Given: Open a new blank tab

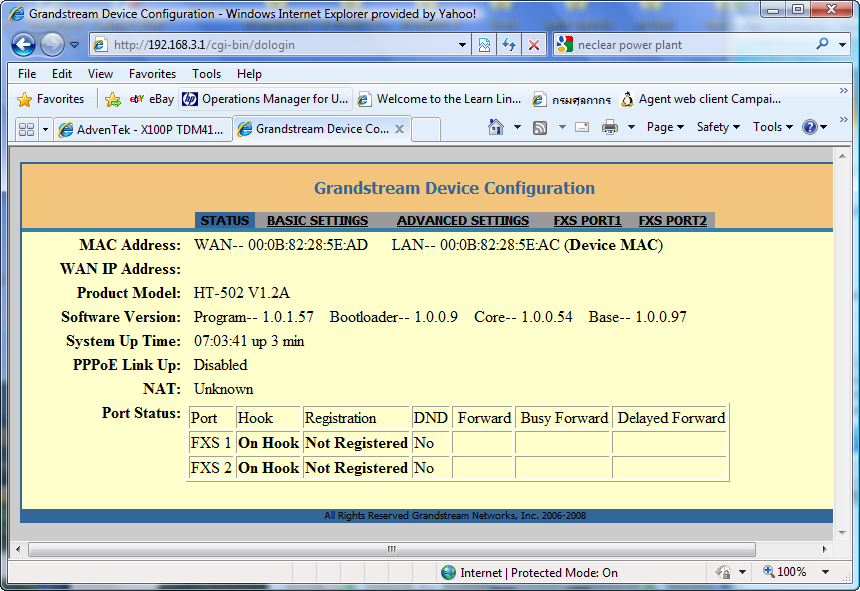Looking at the screenshot, I should [x=426, y=129].
